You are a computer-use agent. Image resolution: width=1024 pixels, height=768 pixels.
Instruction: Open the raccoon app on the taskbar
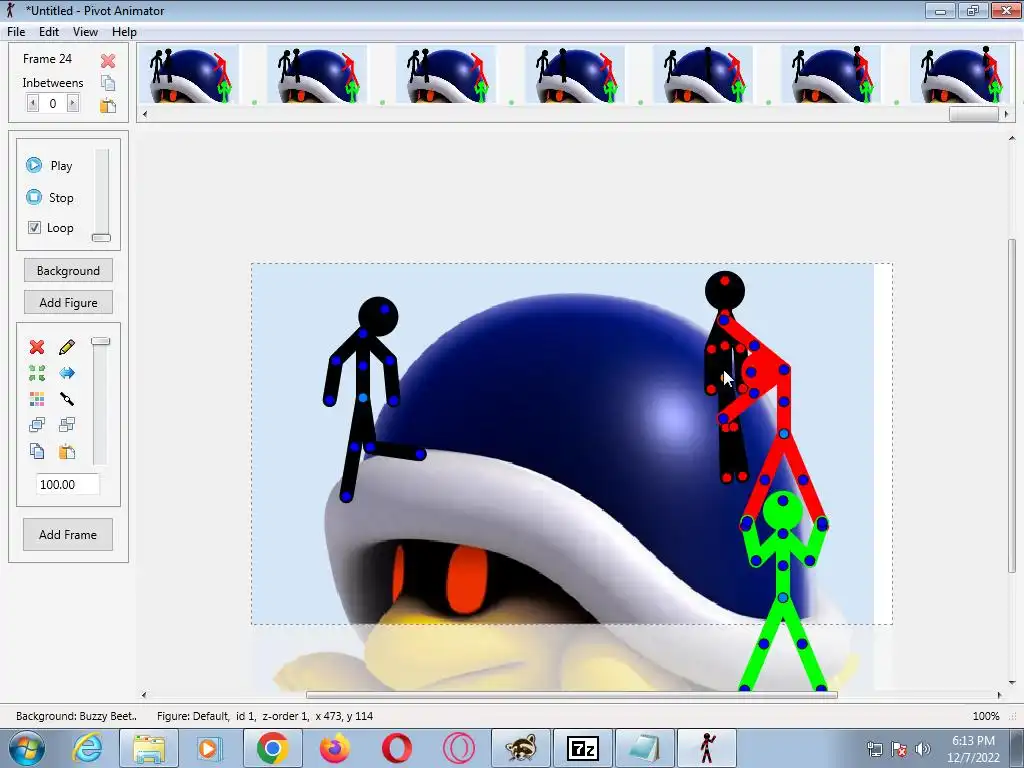pyautogui.click(x=520, y=748)
